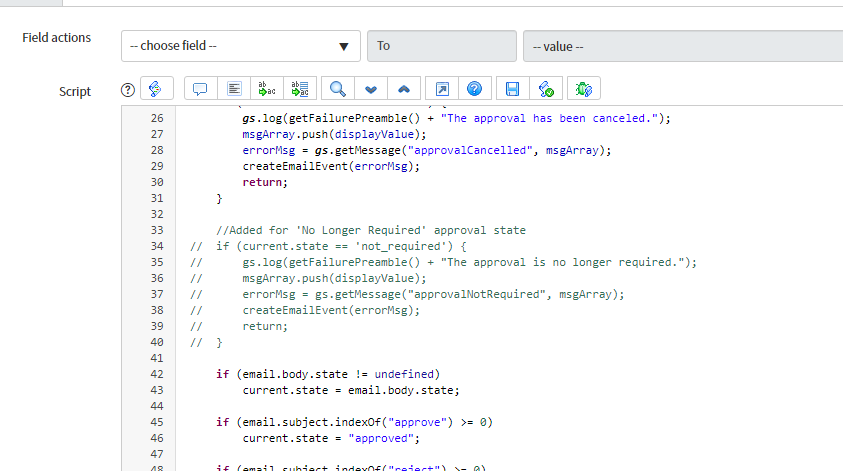The image size is (843, 471).
Task: Click the save floppy disk icon
Action: pos(512,89)
